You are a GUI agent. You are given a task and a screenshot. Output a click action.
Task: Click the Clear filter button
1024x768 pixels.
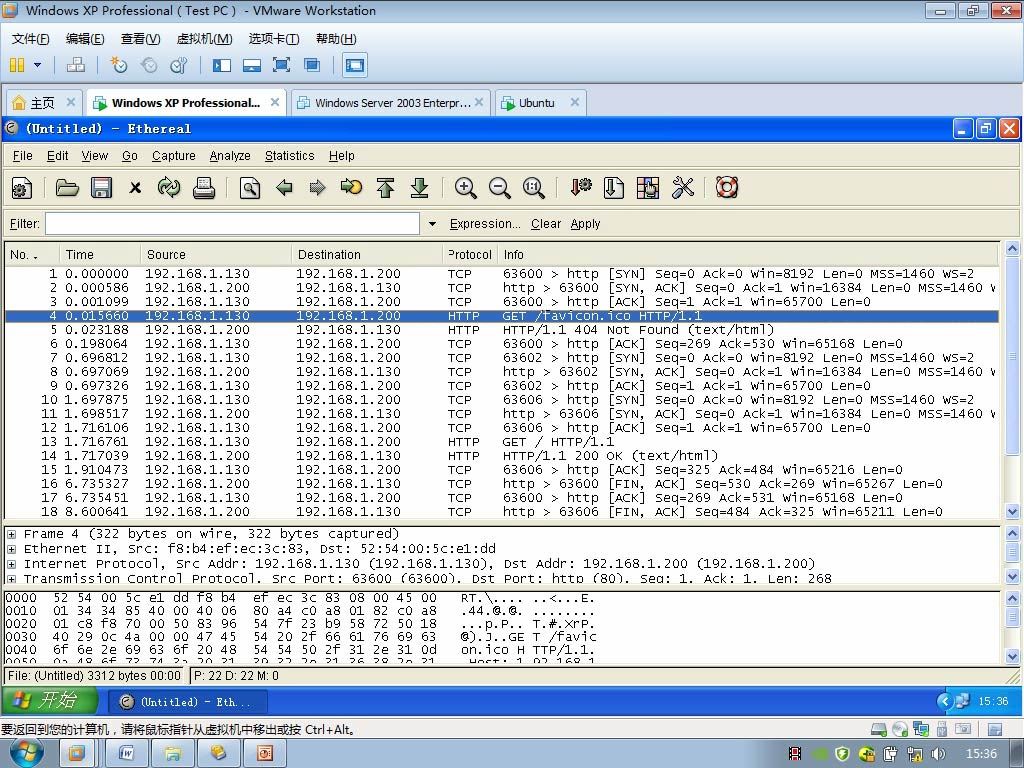point(545,224)
